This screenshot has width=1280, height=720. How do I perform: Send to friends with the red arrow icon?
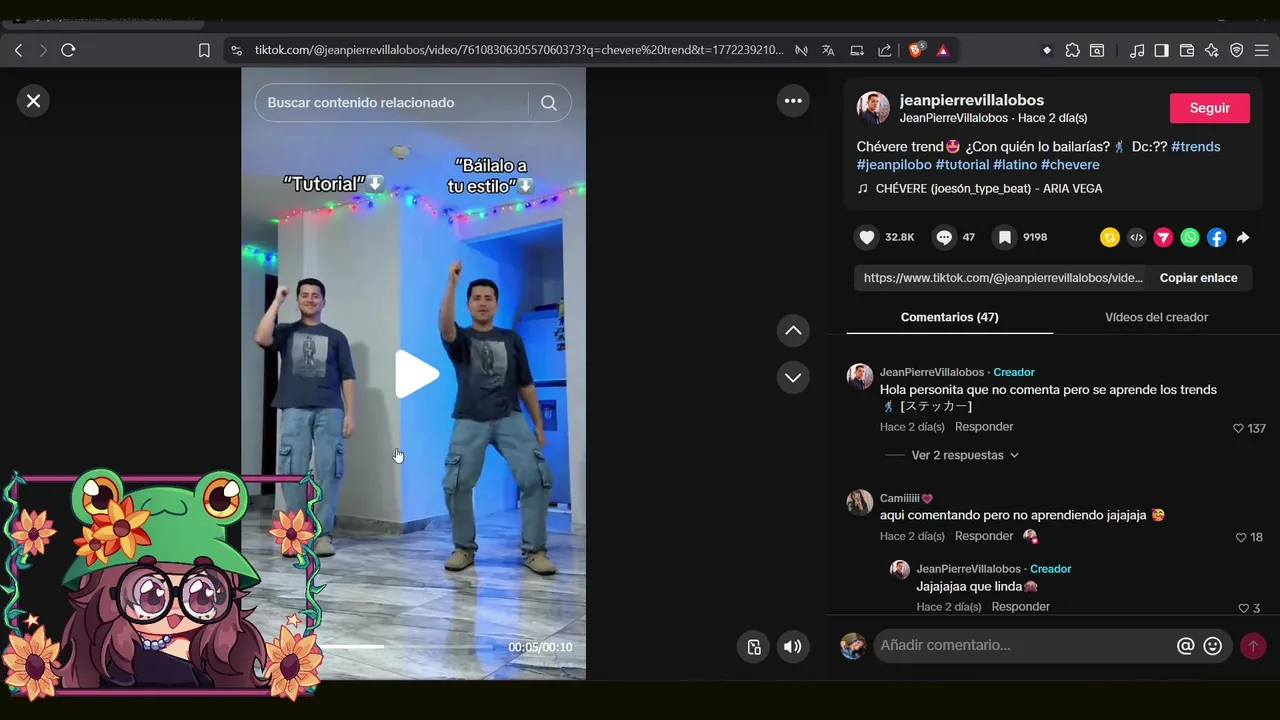coord(1163,238)
